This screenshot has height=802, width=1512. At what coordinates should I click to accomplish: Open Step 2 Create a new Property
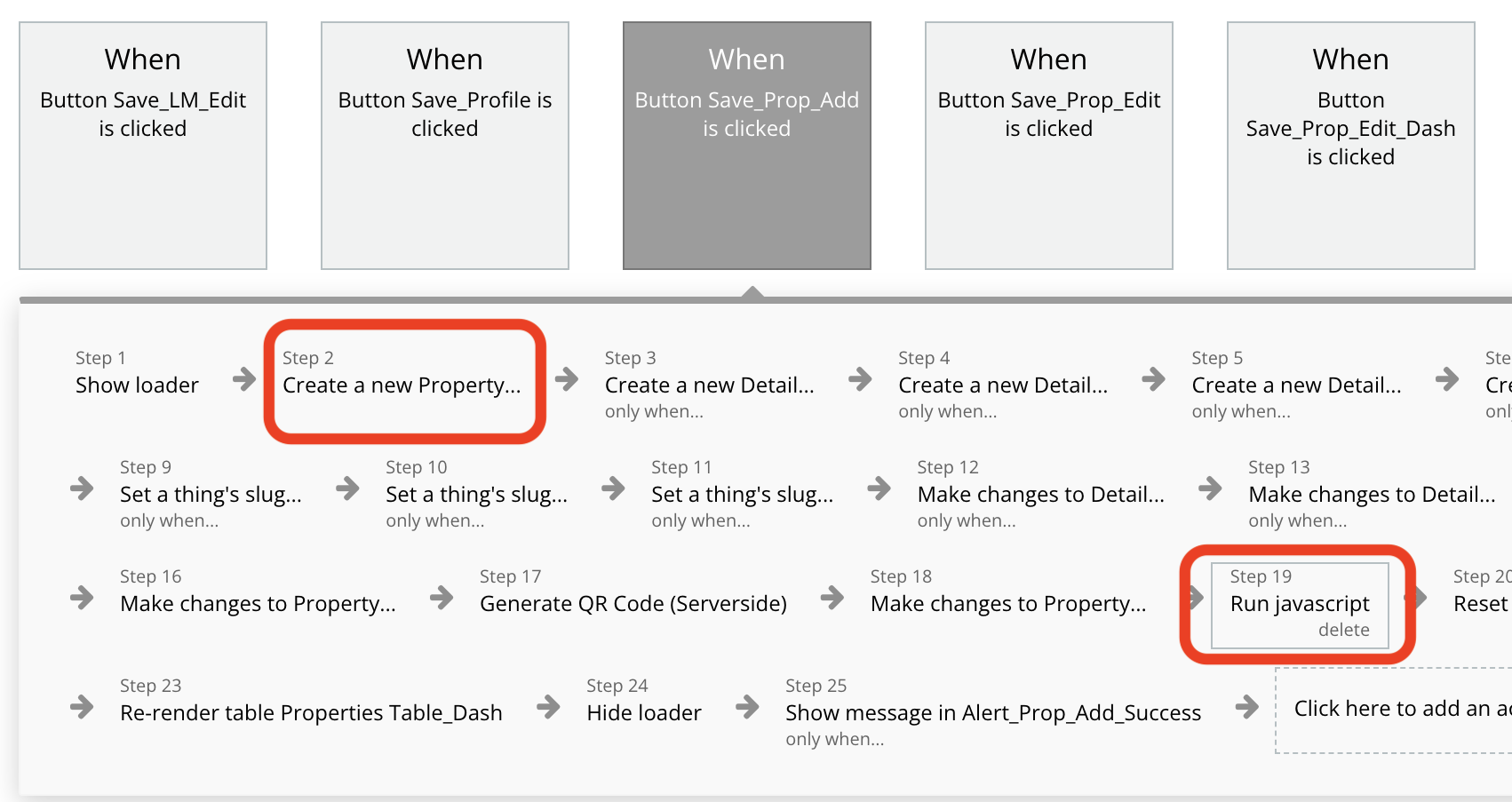[402, 385]
